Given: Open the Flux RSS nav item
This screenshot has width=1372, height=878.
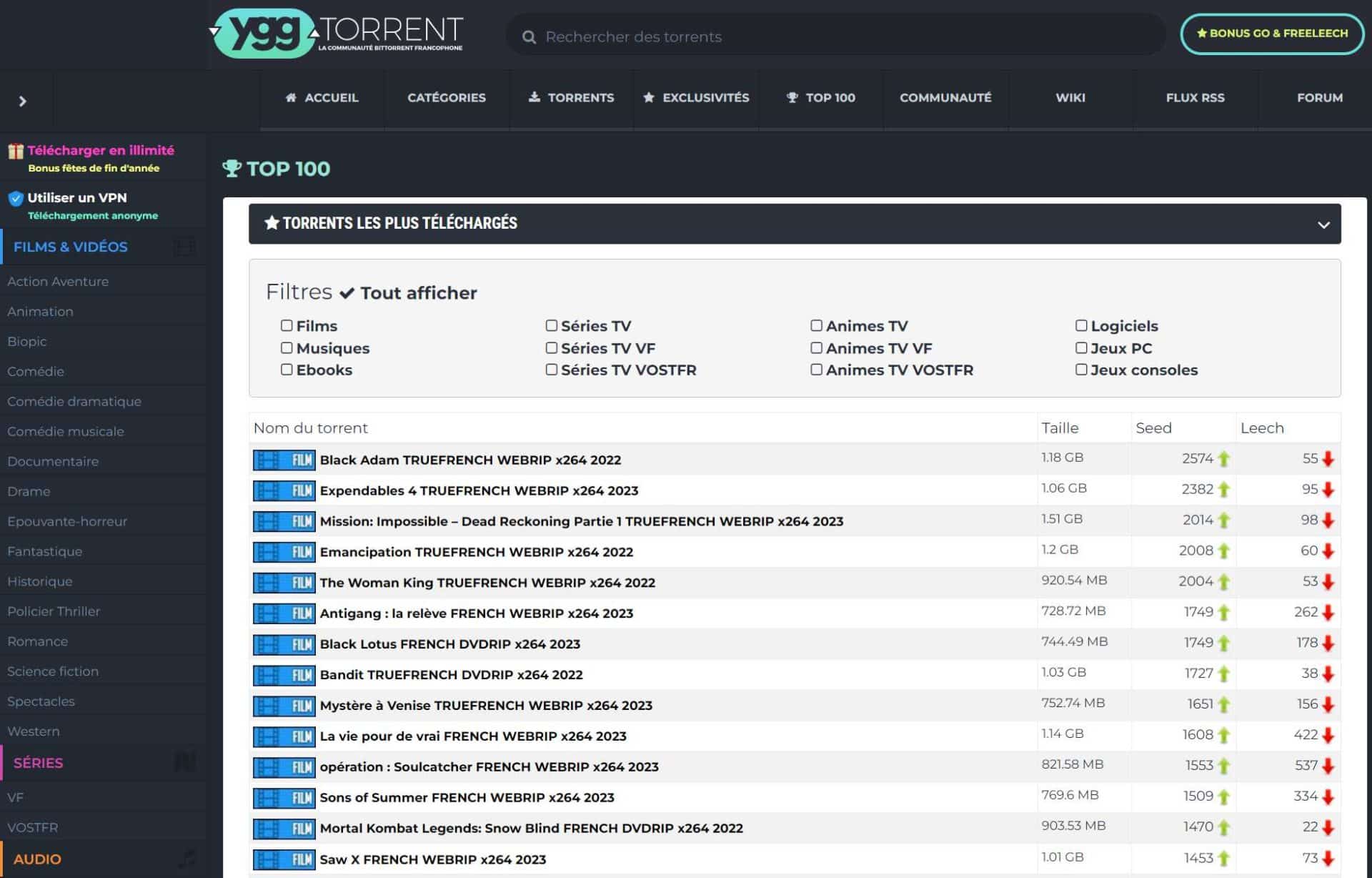Looking at the screenshot, I should coord(1195,98).
